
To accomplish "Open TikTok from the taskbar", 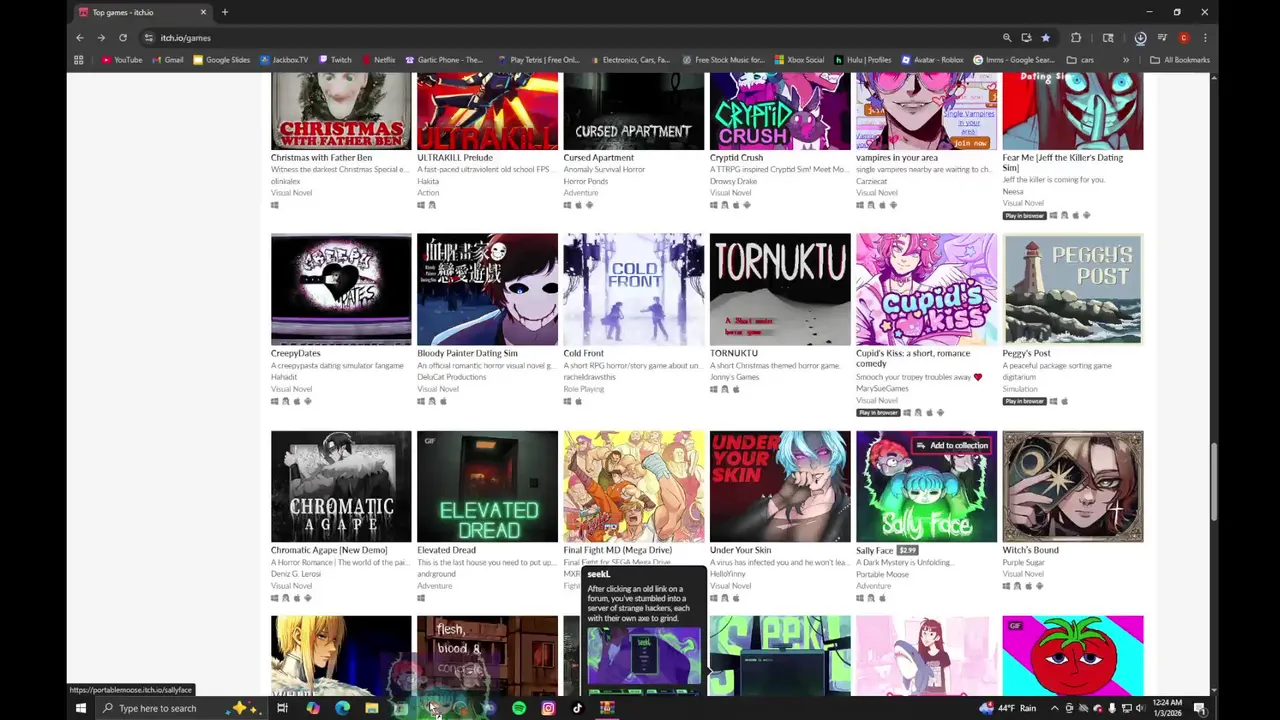I will click(x=577, y=708).
